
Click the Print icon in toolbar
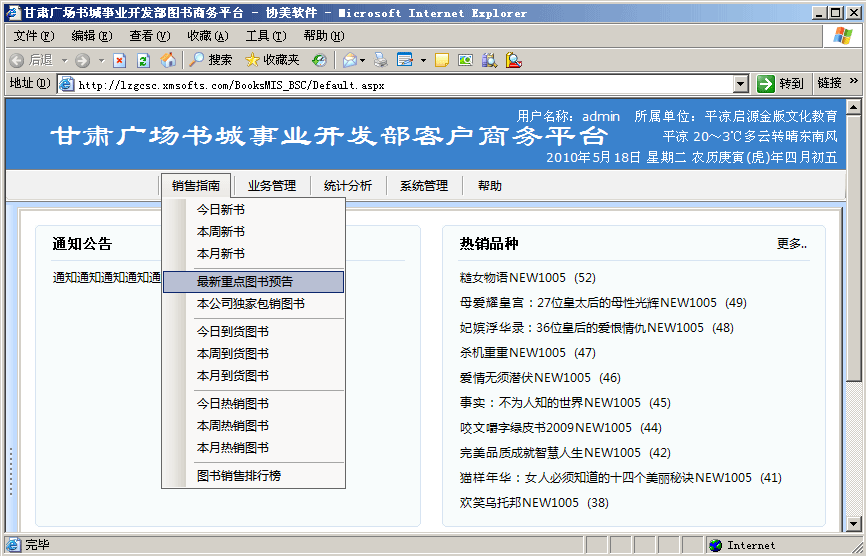[x=380, y=60]
